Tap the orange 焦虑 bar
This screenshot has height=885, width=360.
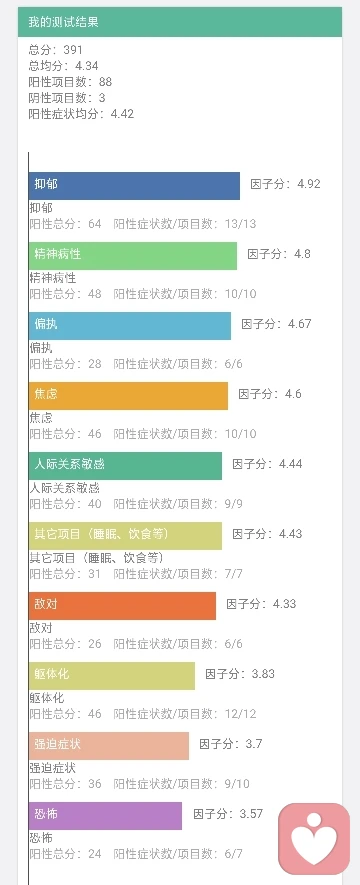pyautogui.click(x=128, y=396)
